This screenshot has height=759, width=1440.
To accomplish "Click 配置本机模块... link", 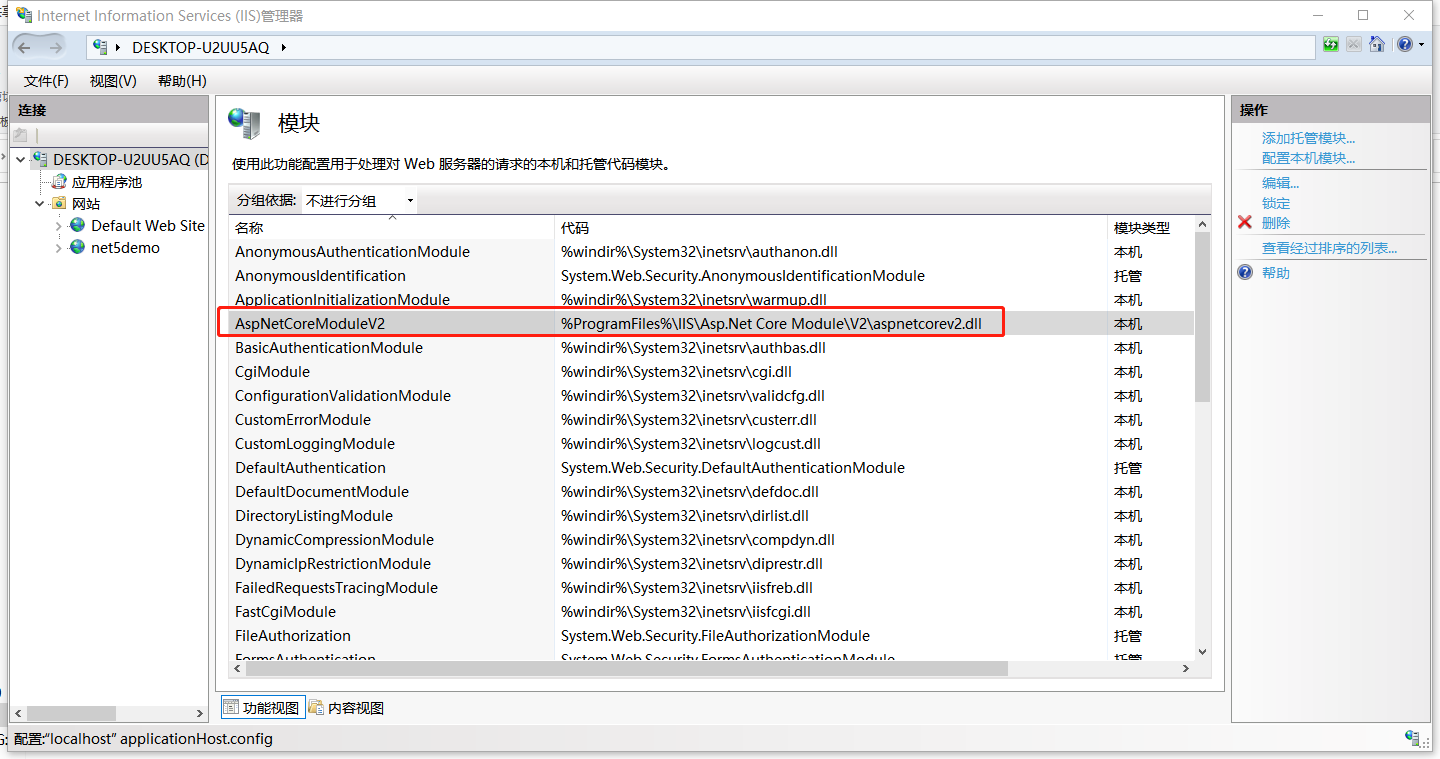I will click(x=1308, y=158).
